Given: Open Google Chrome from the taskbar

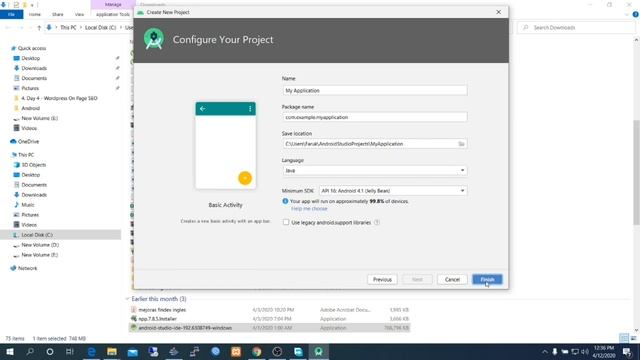Looking at the screenshot, I should tap(257, 351).
